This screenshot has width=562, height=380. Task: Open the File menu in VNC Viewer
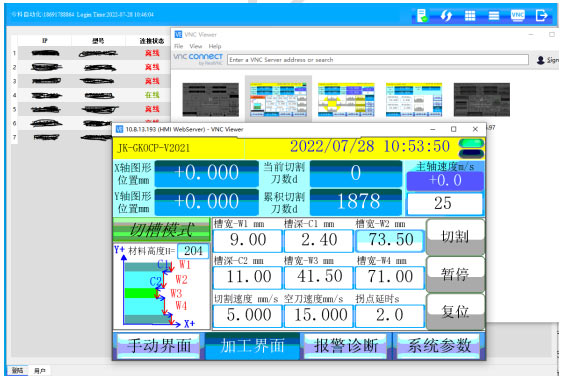pos(178,46)
